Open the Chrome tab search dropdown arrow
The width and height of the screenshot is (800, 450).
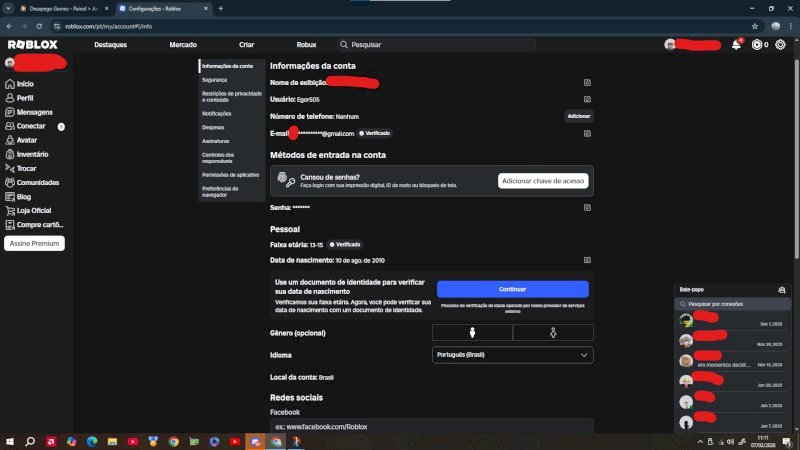(x=8, y=8)
